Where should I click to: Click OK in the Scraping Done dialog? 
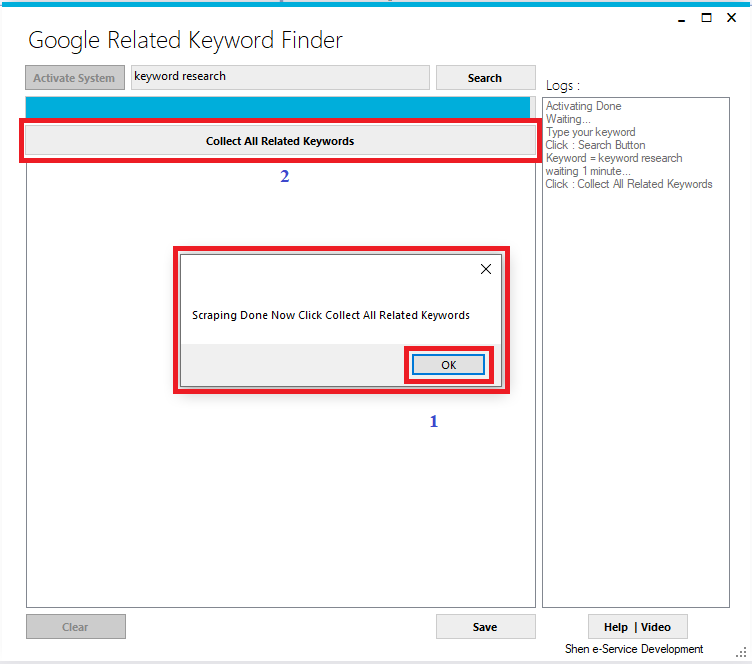[x=448, y=365]
